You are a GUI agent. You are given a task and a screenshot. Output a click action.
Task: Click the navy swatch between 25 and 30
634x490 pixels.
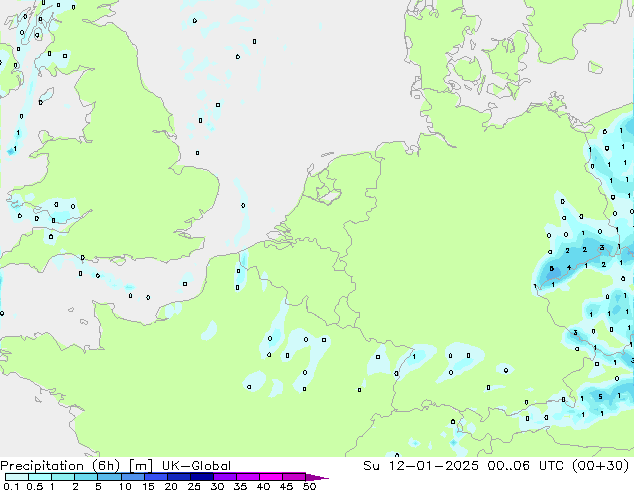point(202,477)
